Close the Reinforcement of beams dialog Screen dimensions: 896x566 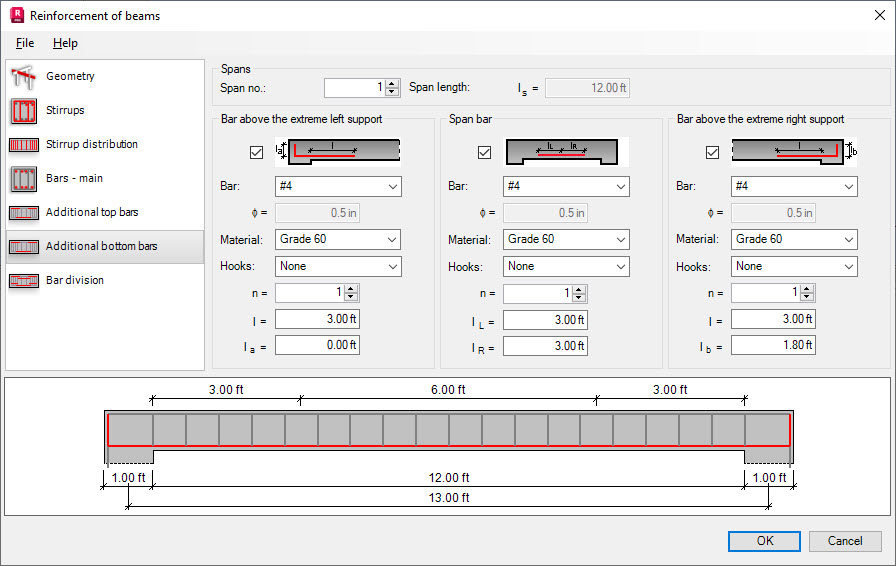879,15
